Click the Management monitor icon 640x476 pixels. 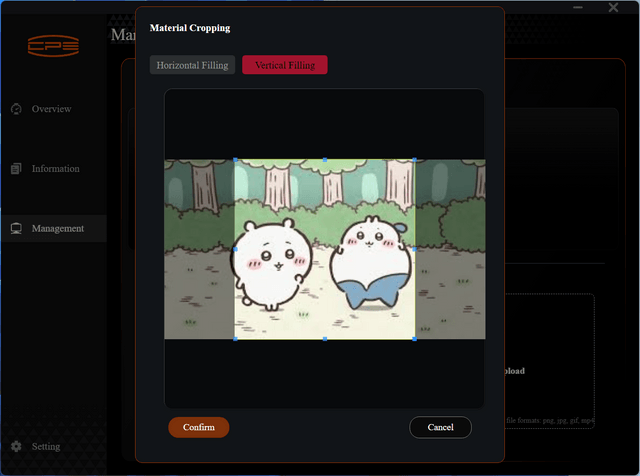coord(16,228)
